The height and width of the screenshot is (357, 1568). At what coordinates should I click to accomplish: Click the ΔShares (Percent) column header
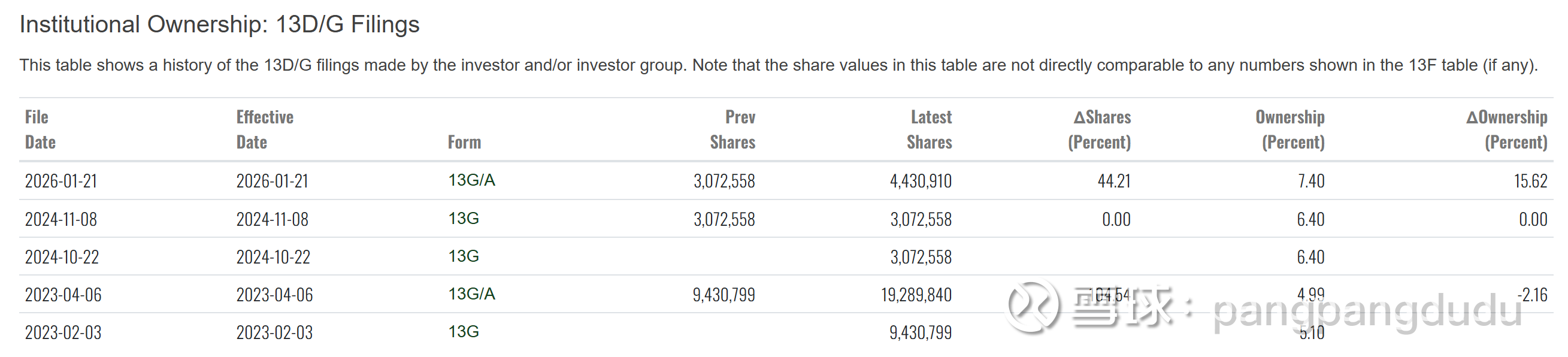click(1100, 129)
